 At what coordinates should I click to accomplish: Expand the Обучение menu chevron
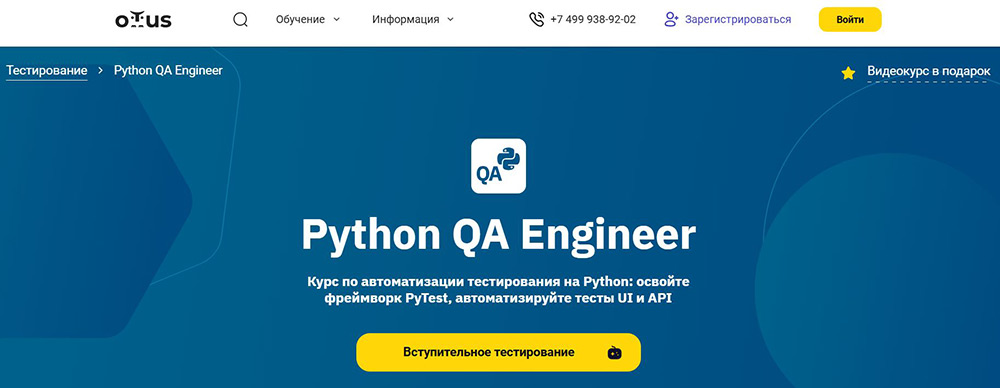[x=337, y=20]
